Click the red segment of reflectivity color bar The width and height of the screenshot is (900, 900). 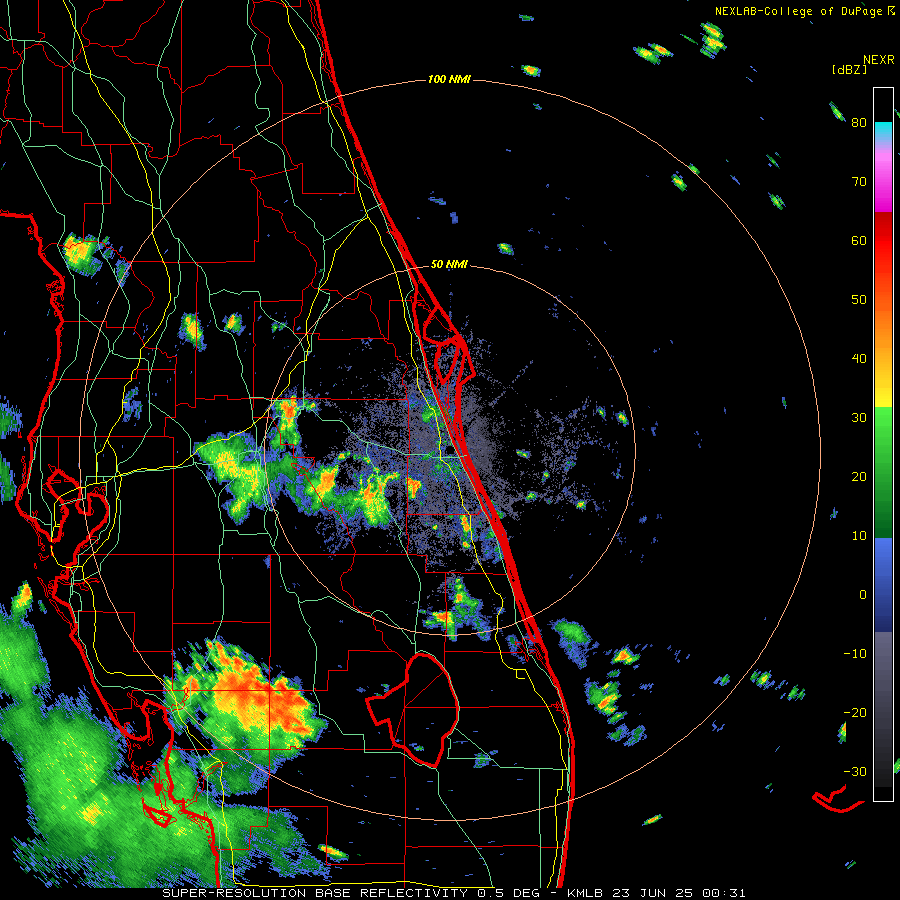tap(883, 241)
